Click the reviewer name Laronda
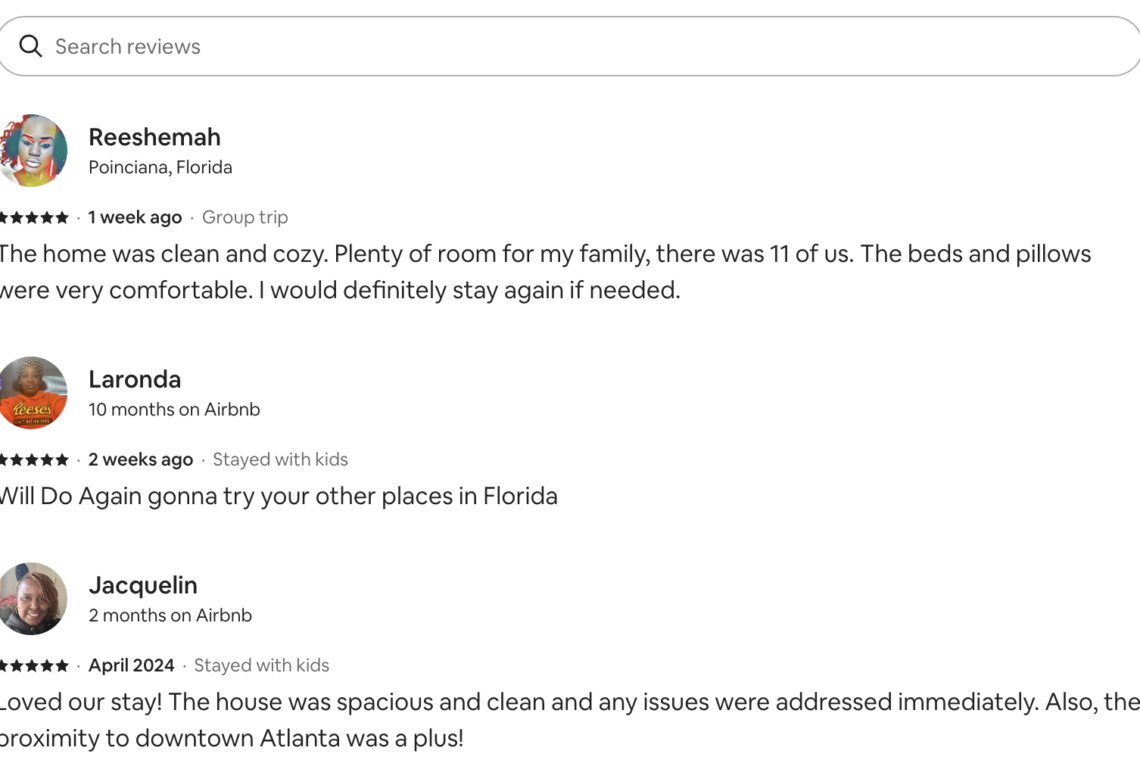This screenshot has width=1140, height=760. tap(134, 379)
